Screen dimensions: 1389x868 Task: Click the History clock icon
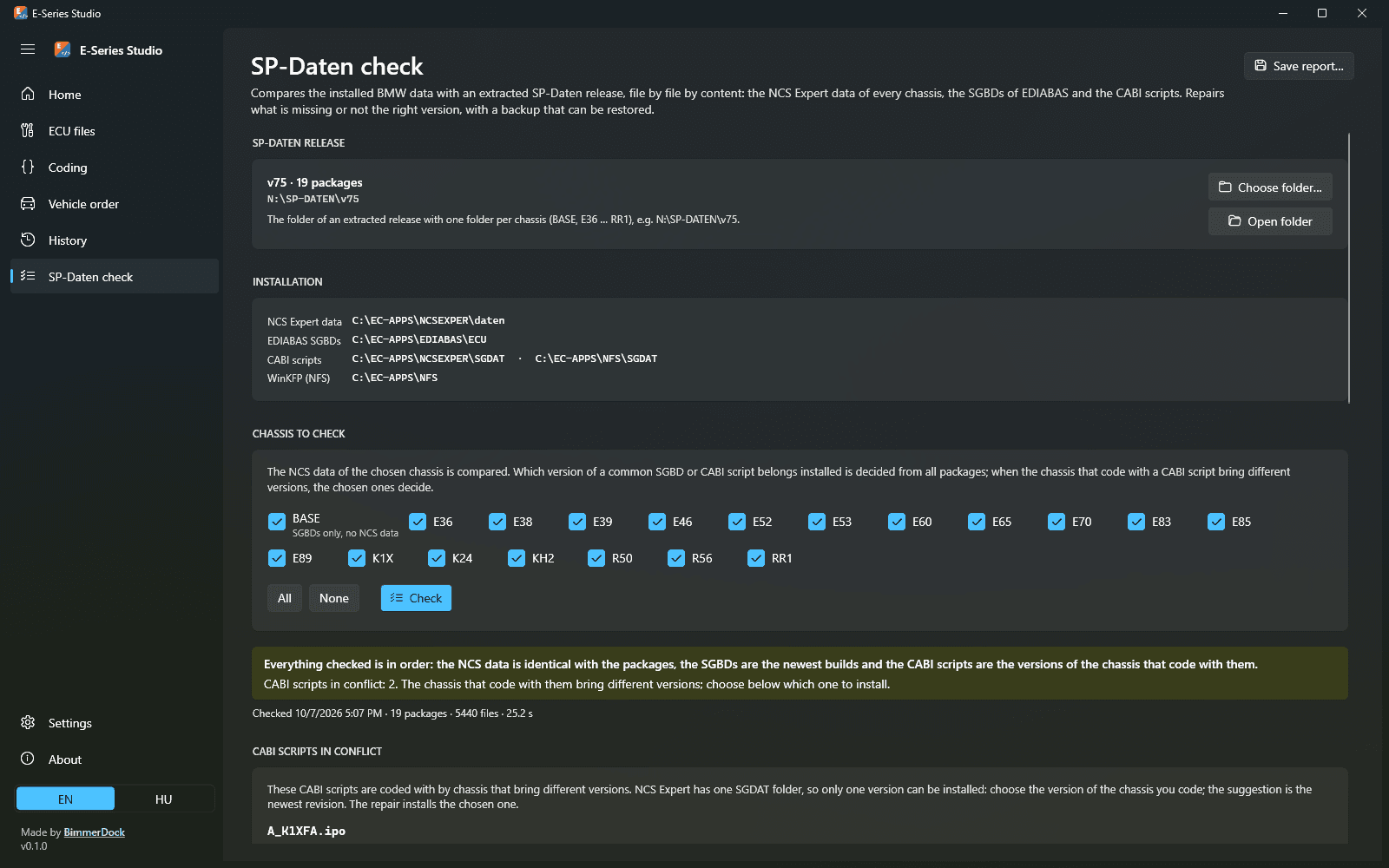(28, 240)
